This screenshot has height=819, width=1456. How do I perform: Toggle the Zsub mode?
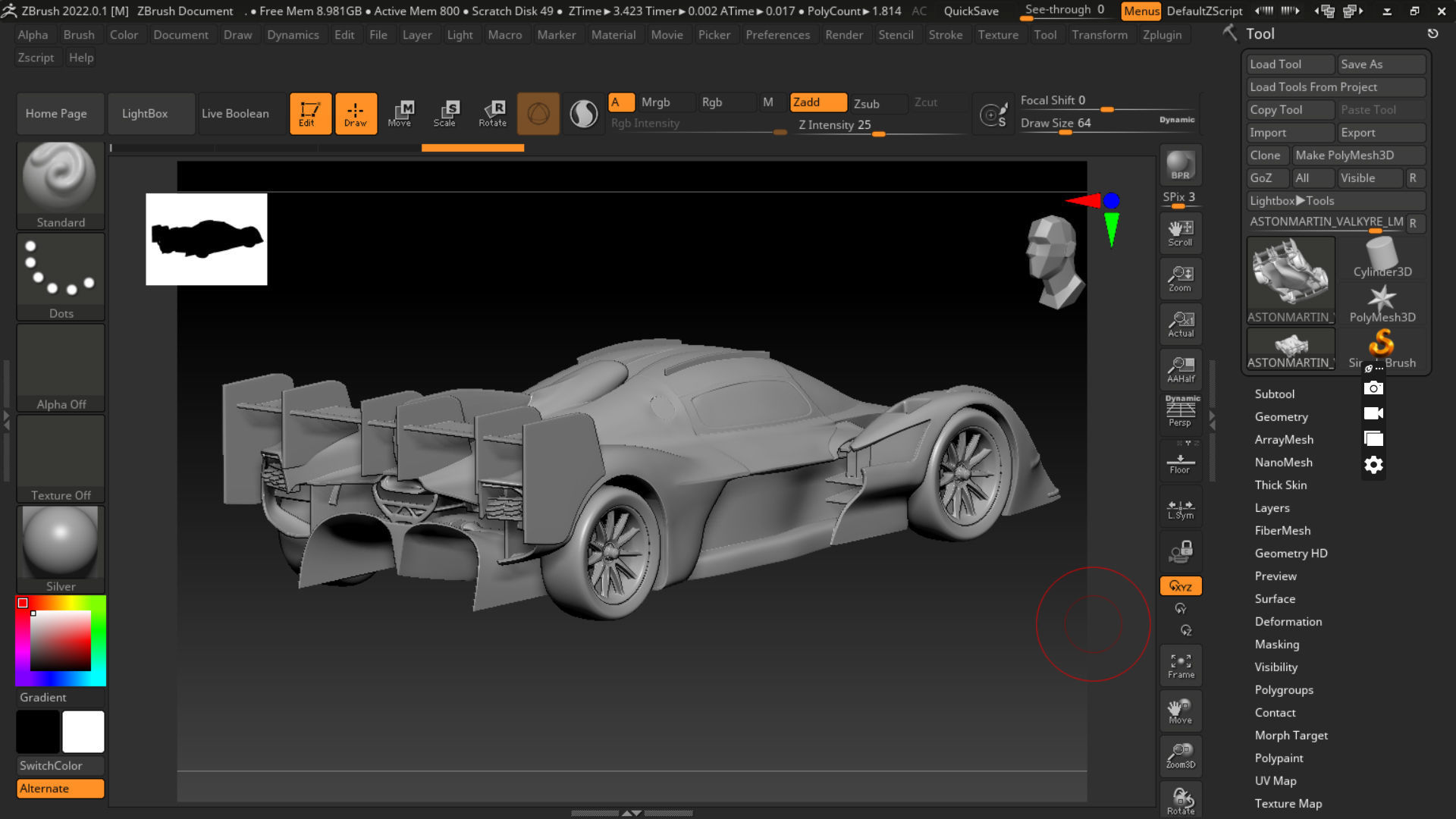(x=879, y=104)
